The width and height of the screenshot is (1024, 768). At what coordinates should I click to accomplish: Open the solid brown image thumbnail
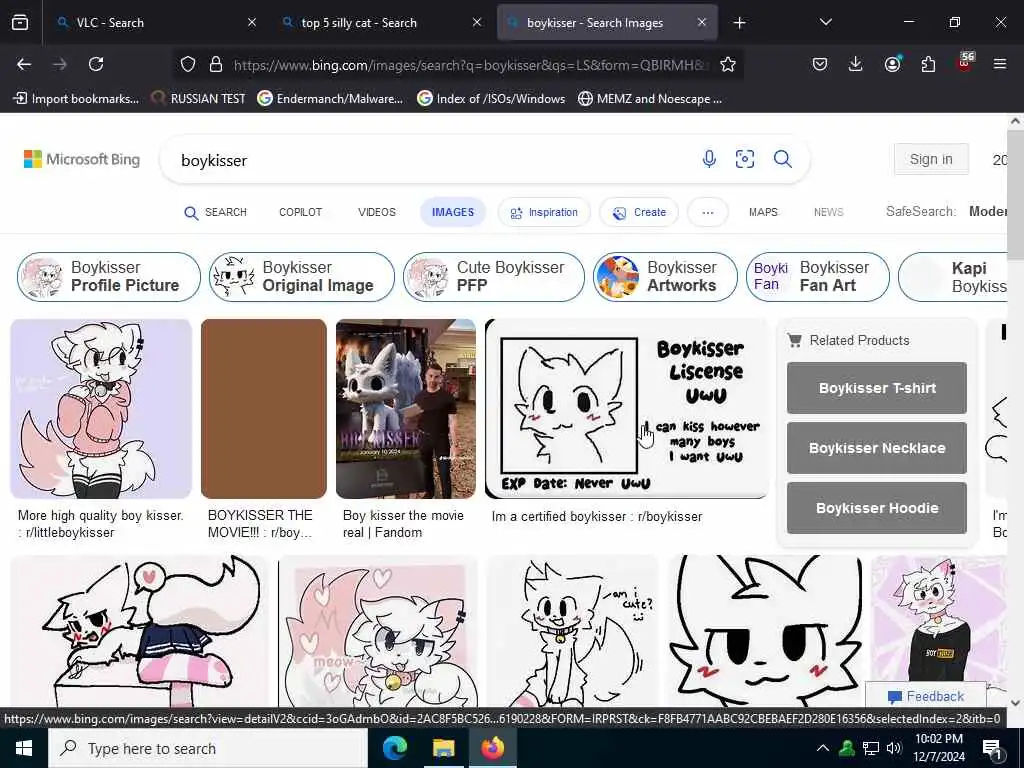[x=264, y=409]
